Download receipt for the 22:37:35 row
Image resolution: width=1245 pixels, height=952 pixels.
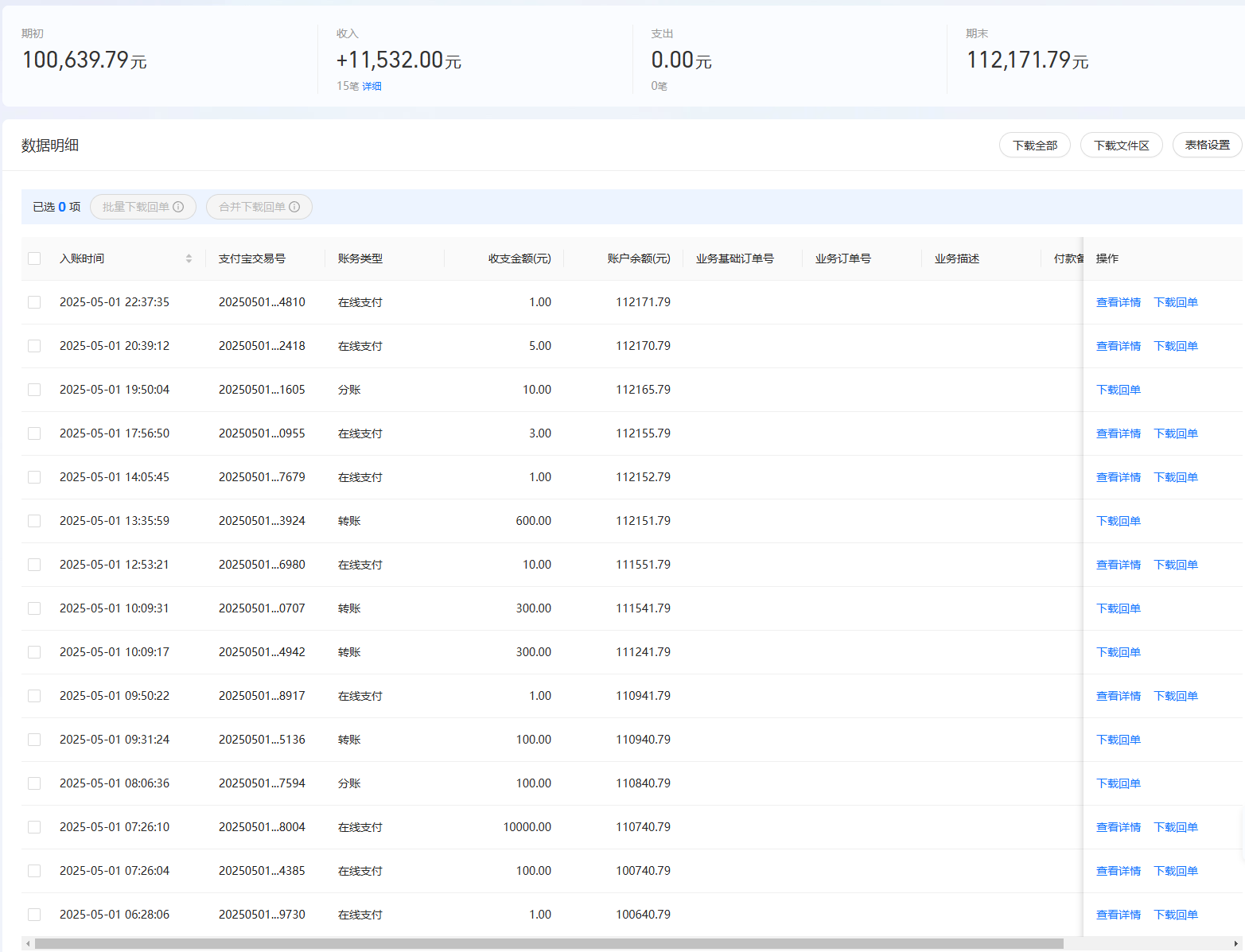coord(1176,302)
